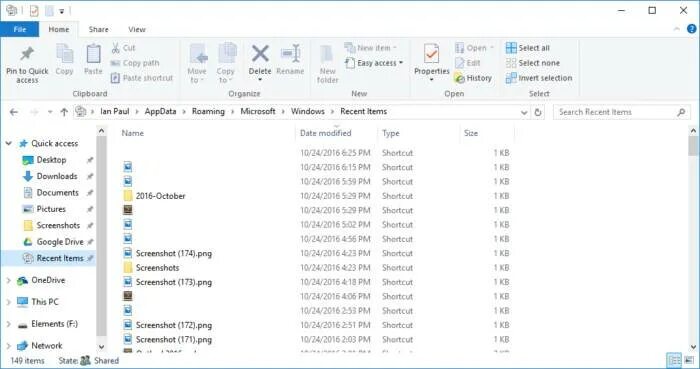700x369 pixels.
Task: Switch to large thumbnails view
Action: point(689,361)
